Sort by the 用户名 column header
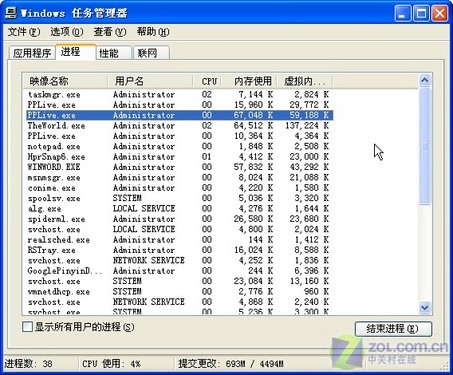 click(x=150, y=81)
